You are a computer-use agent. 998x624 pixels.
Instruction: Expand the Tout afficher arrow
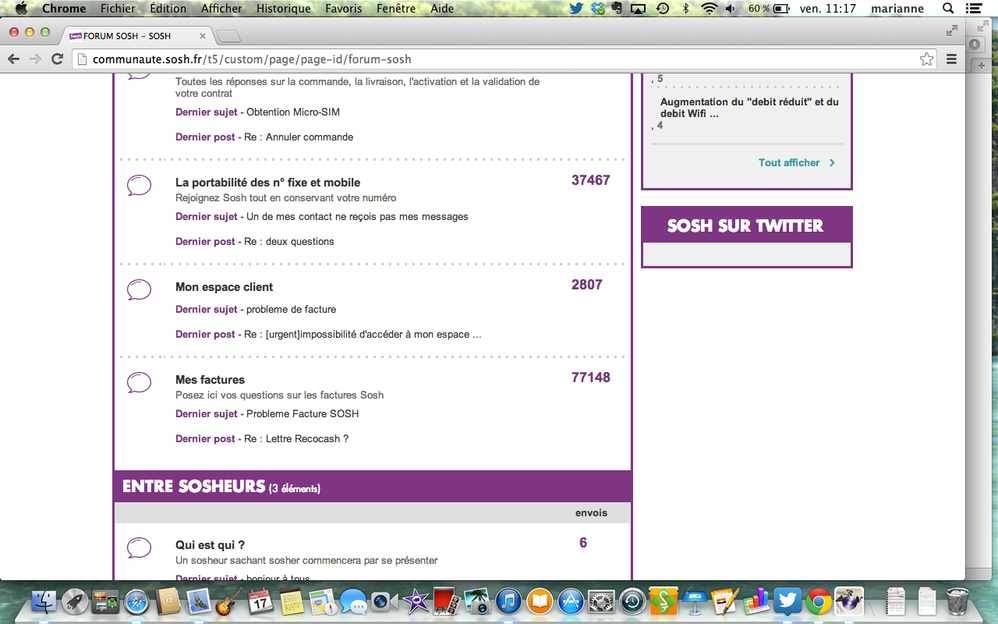[x=832, y=163]
